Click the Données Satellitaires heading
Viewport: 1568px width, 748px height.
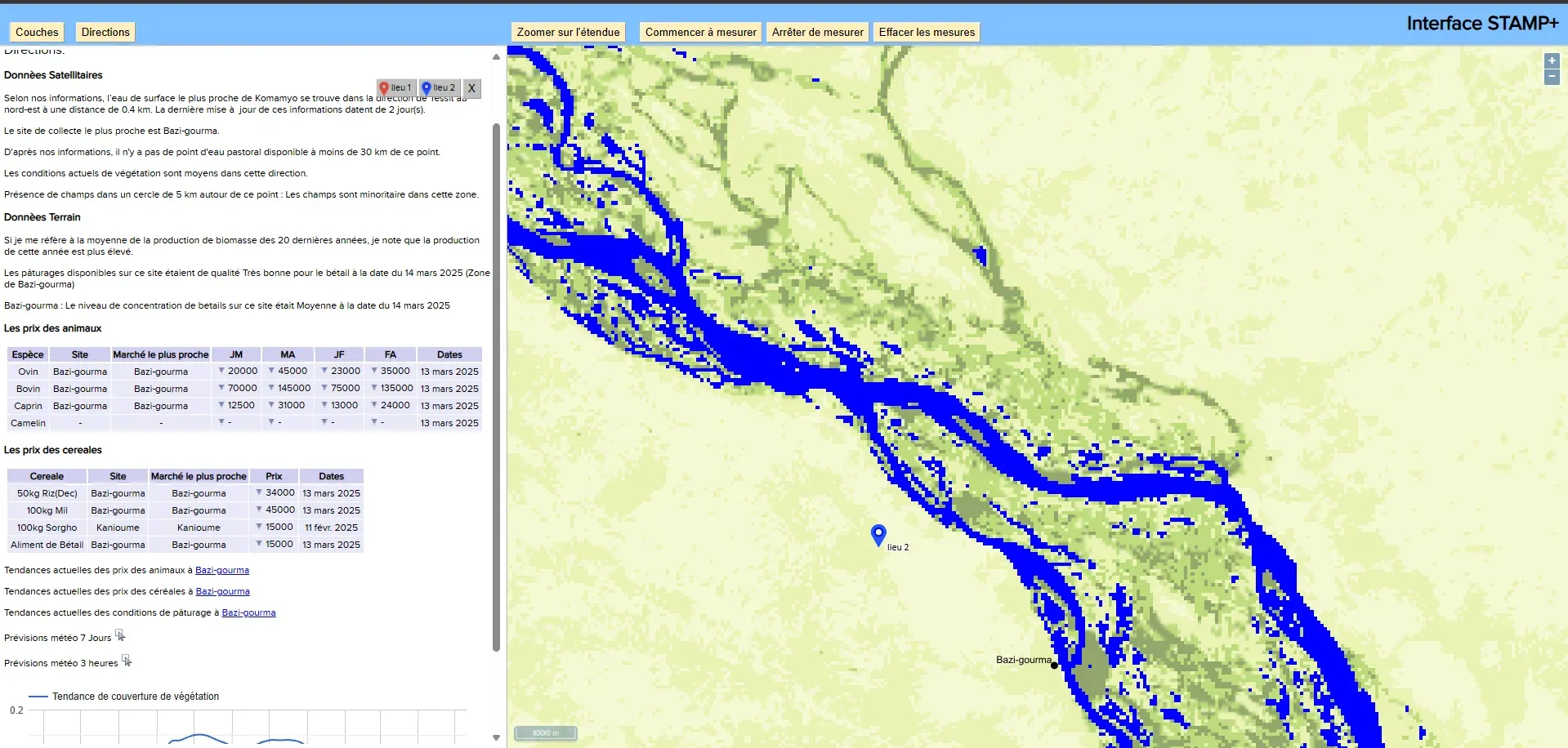click(x=53, y=75)
